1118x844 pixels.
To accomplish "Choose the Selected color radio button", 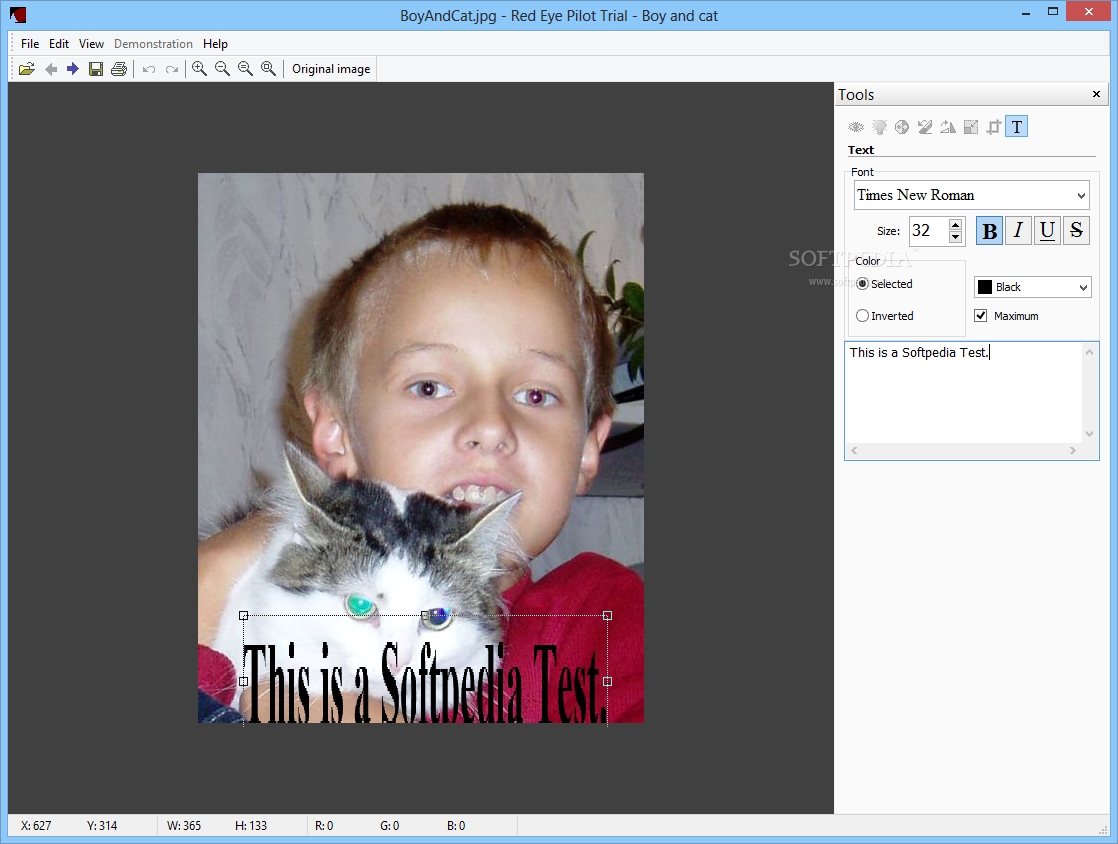I will pyautogui.click(x=862, y=284).
